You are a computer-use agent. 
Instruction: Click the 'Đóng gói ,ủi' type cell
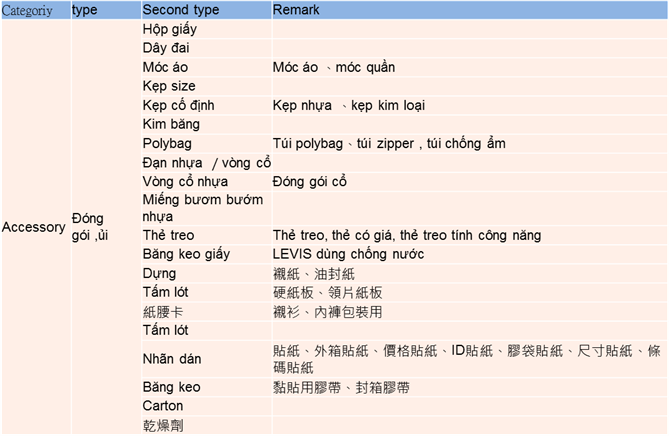tap(91, 227)
